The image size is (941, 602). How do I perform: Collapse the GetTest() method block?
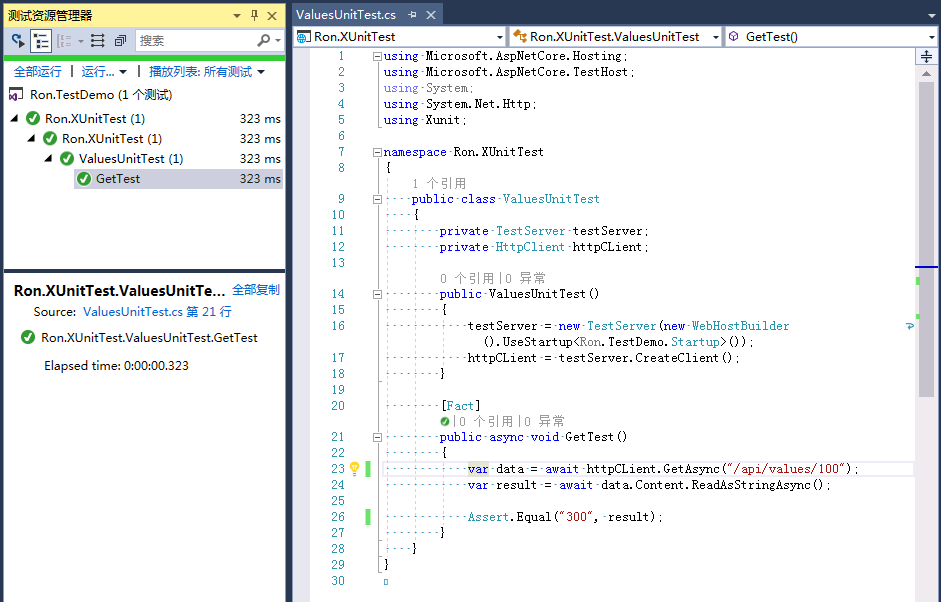coord(377,438)
